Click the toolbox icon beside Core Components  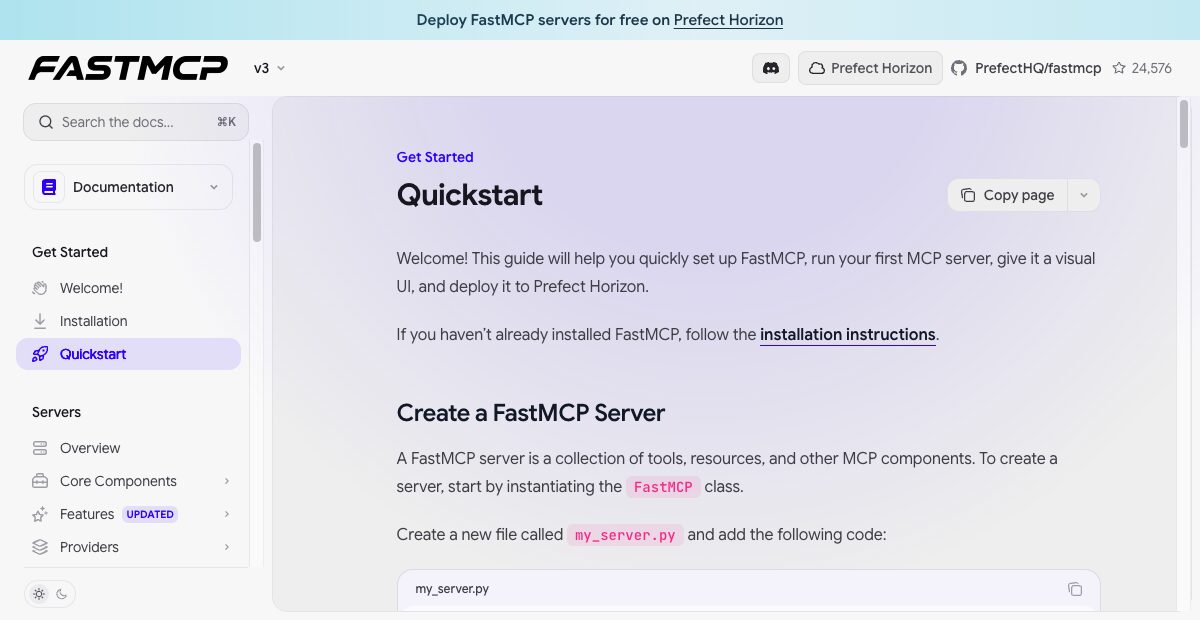40,481
